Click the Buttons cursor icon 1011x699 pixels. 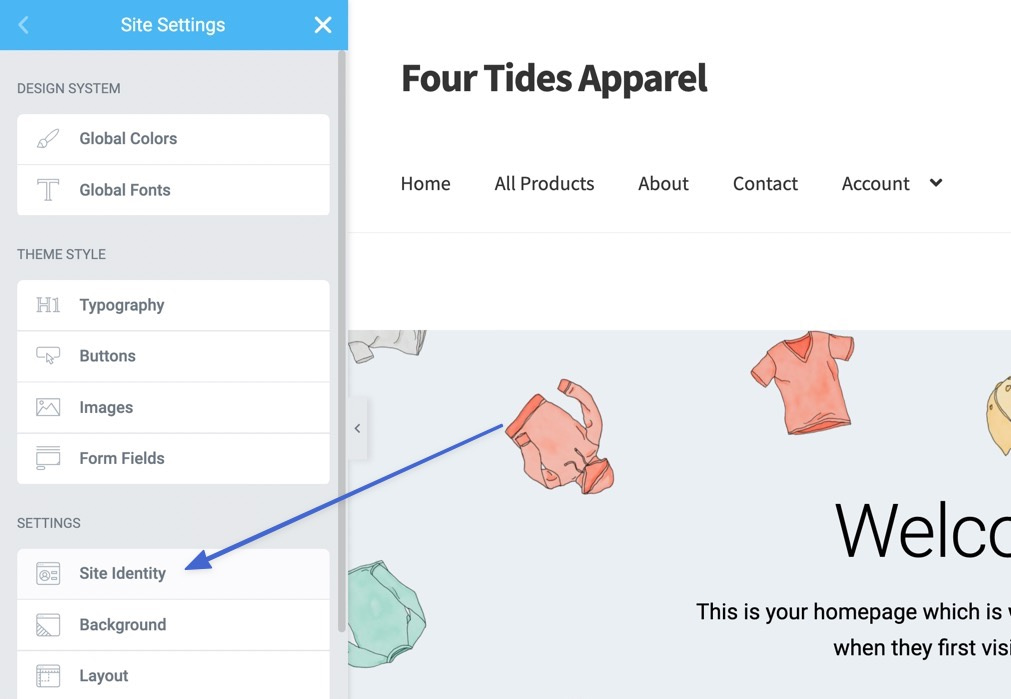coord(48,356)
